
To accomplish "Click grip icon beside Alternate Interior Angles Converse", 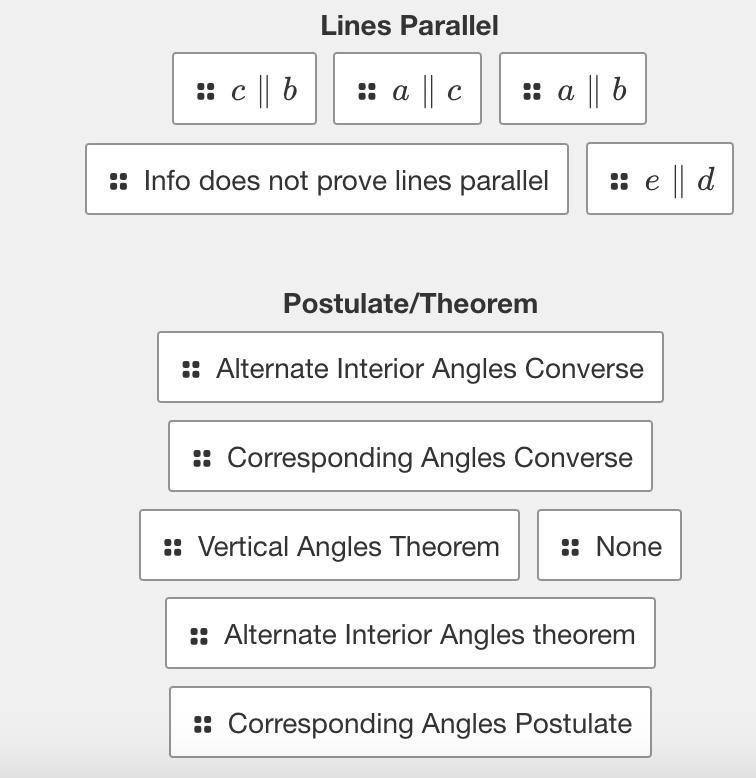I will point(191,369).
